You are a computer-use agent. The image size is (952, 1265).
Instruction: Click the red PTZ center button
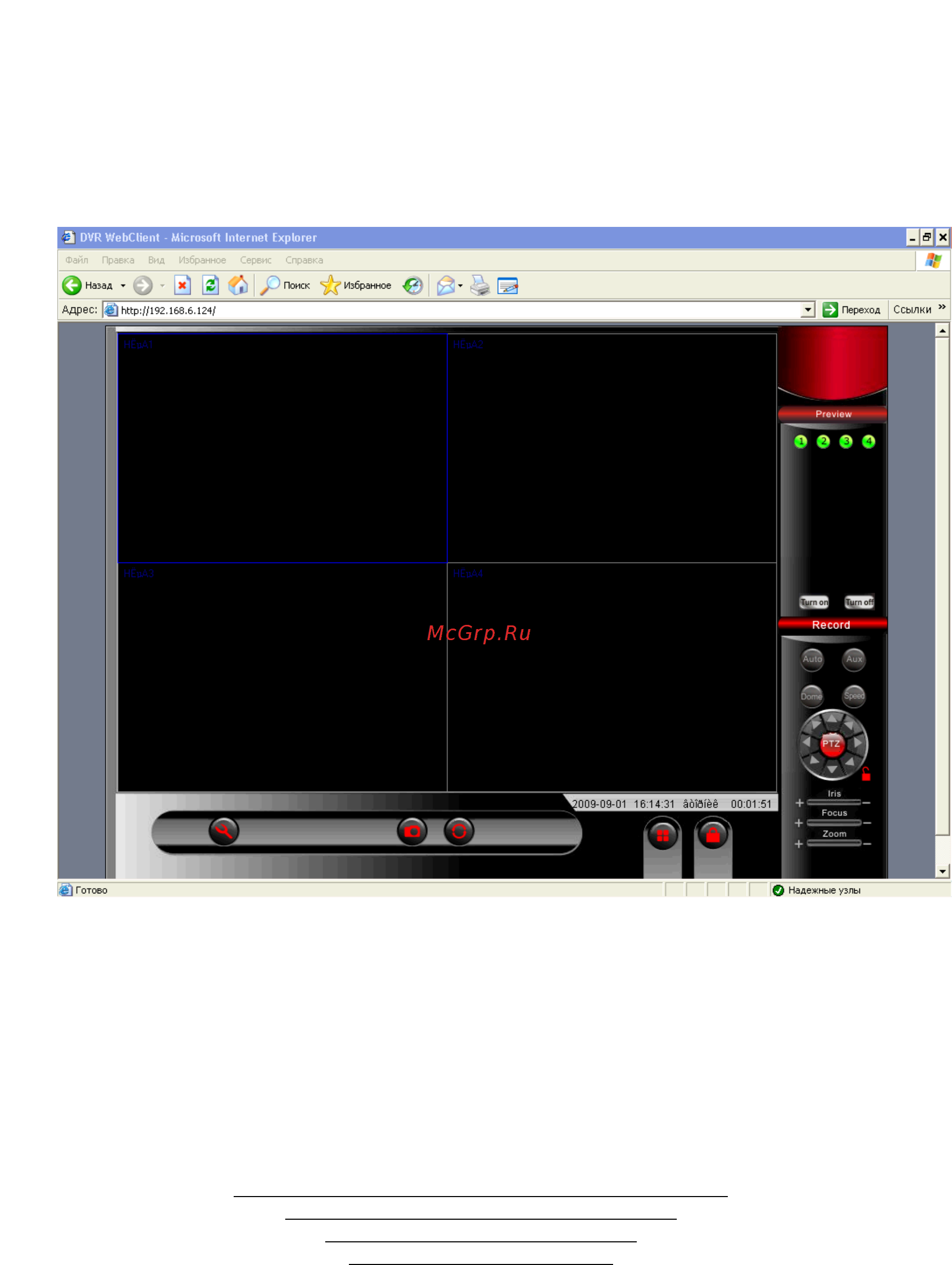coord(831,743)
